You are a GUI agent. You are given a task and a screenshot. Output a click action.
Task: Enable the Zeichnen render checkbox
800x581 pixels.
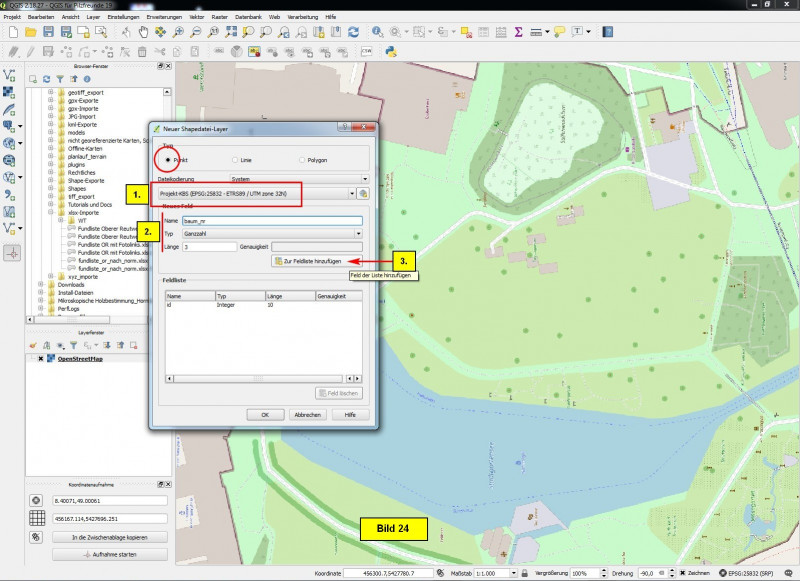click(x=682, y=574)
